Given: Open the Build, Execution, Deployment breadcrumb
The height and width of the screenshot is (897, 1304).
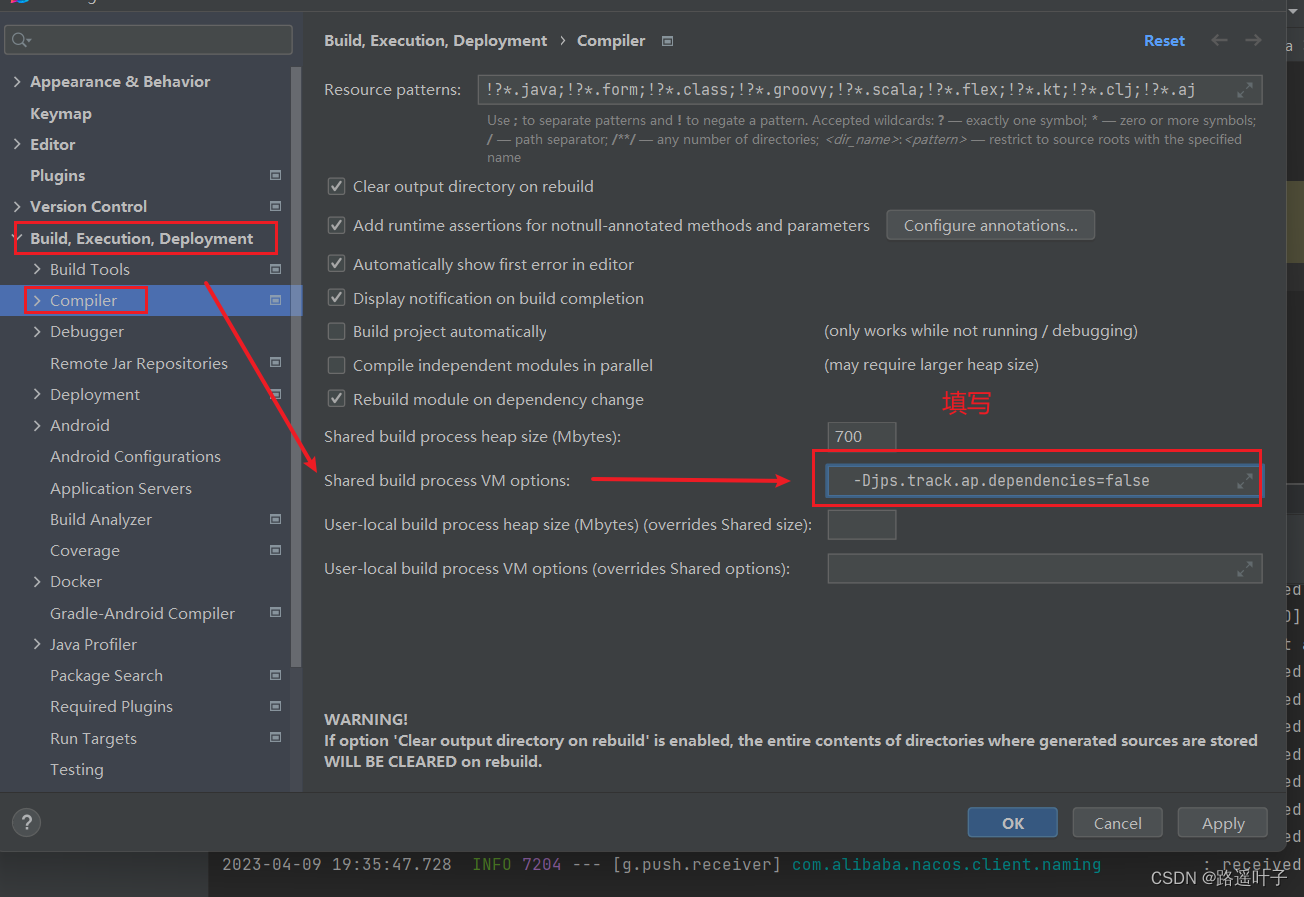Looking at the screenshot, I should [x=435, y=40].
